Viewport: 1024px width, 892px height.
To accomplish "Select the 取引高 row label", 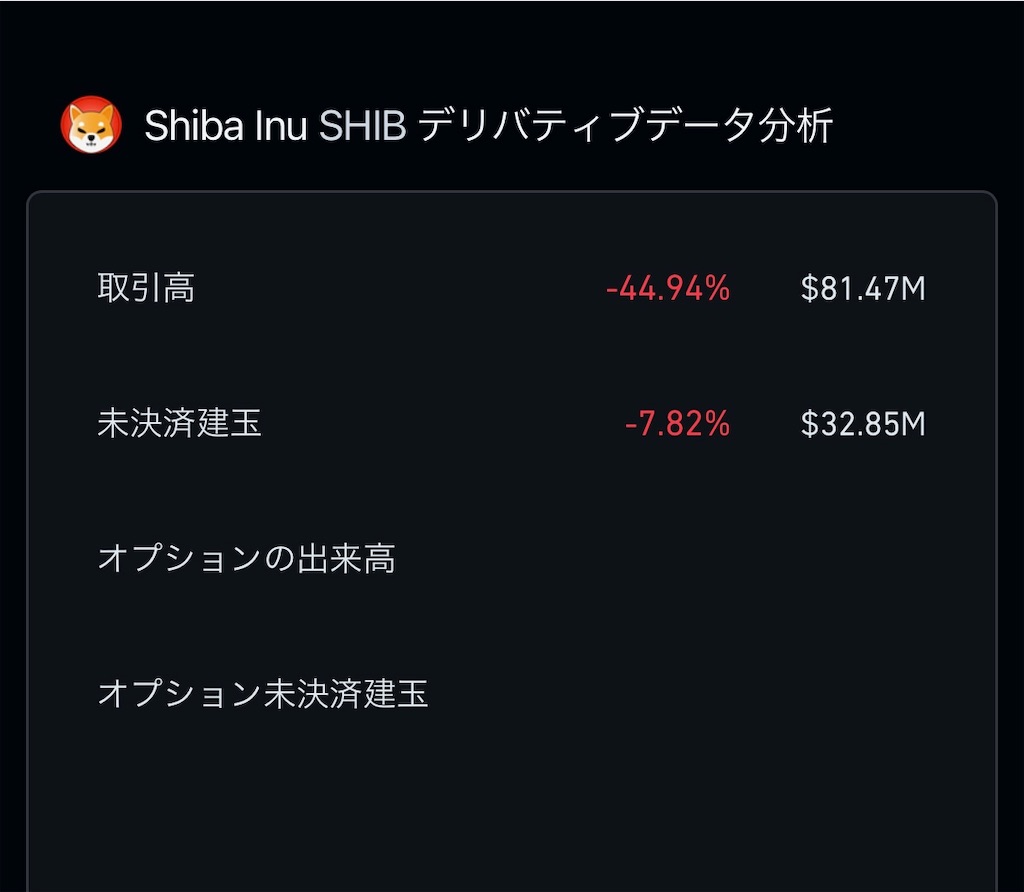I will coord(146,288).
